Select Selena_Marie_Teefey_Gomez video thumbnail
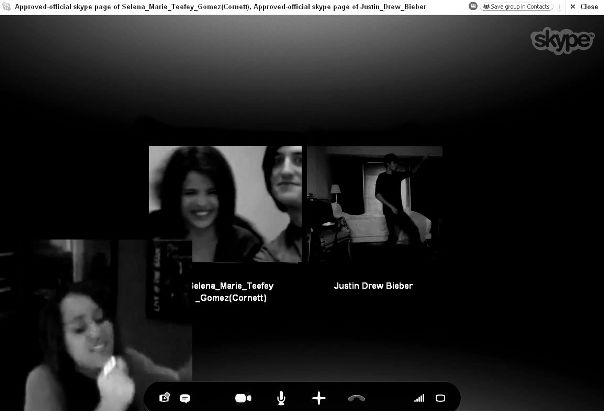Image resolution: width=604 pixels, height=411 pixels. pos(225,204)
